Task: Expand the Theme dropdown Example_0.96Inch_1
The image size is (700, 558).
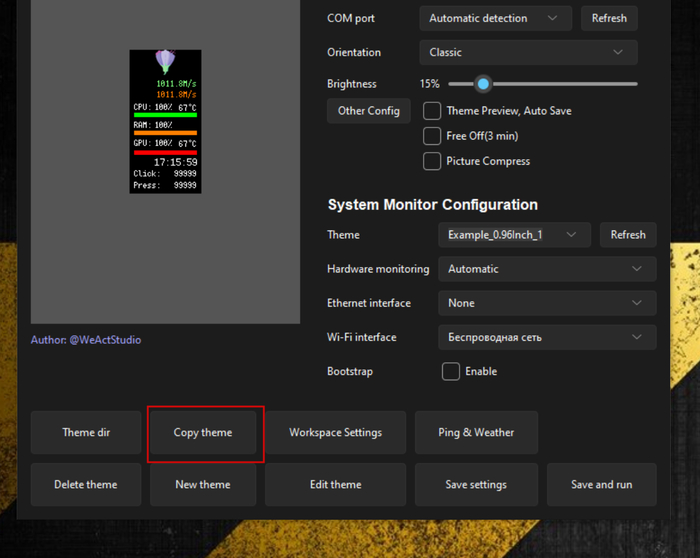Action: (x=513, y=235)
